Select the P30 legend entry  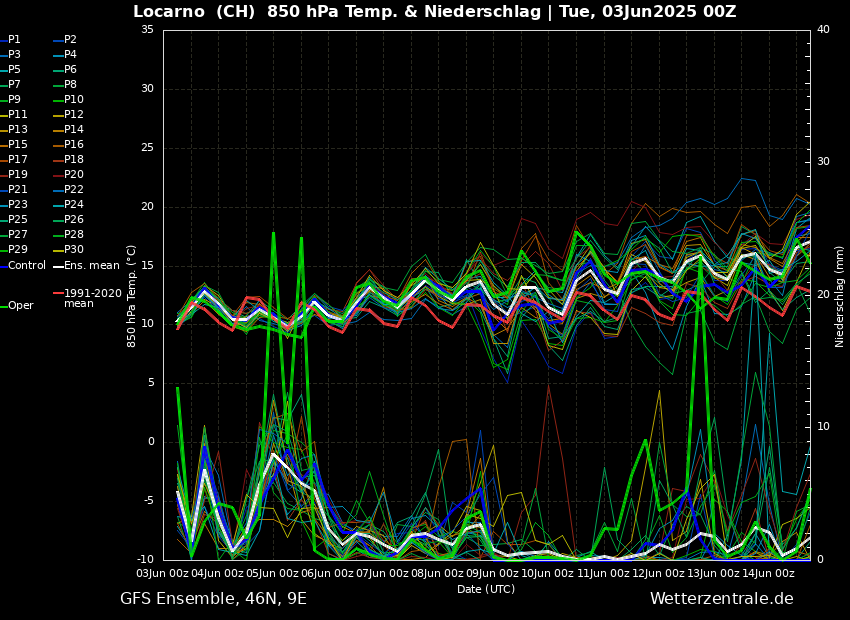[x=68, y=249]
